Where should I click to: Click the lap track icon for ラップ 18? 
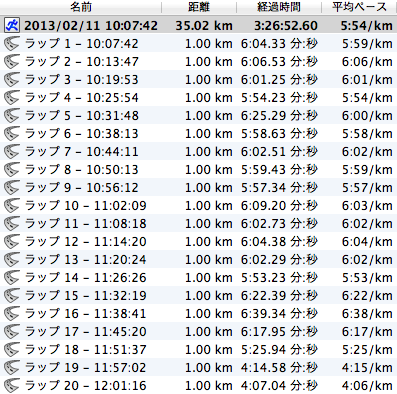click(12, 349)
